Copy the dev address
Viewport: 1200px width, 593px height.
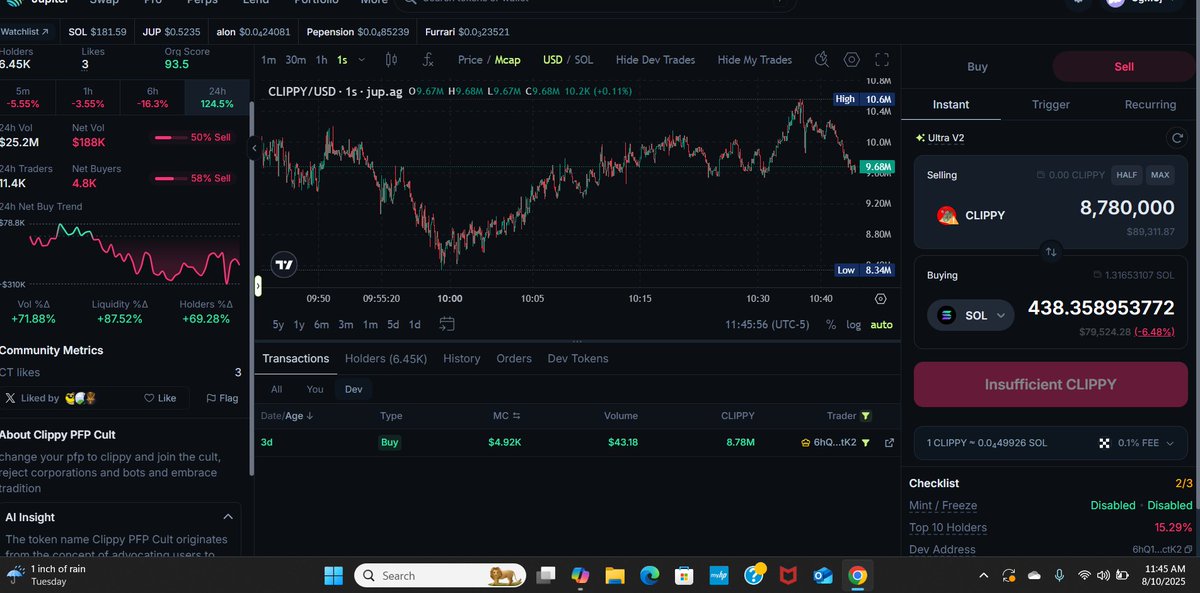pos(1189,550)
